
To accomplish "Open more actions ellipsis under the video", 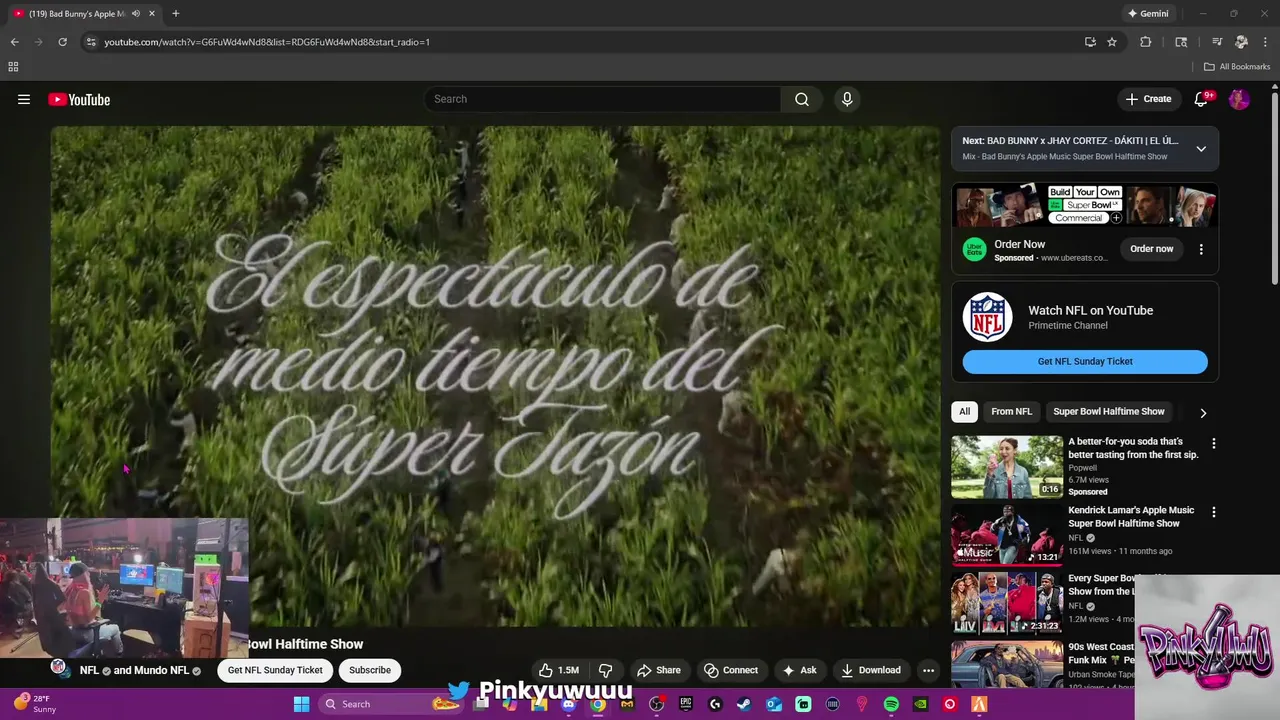I will coord(928,670).
